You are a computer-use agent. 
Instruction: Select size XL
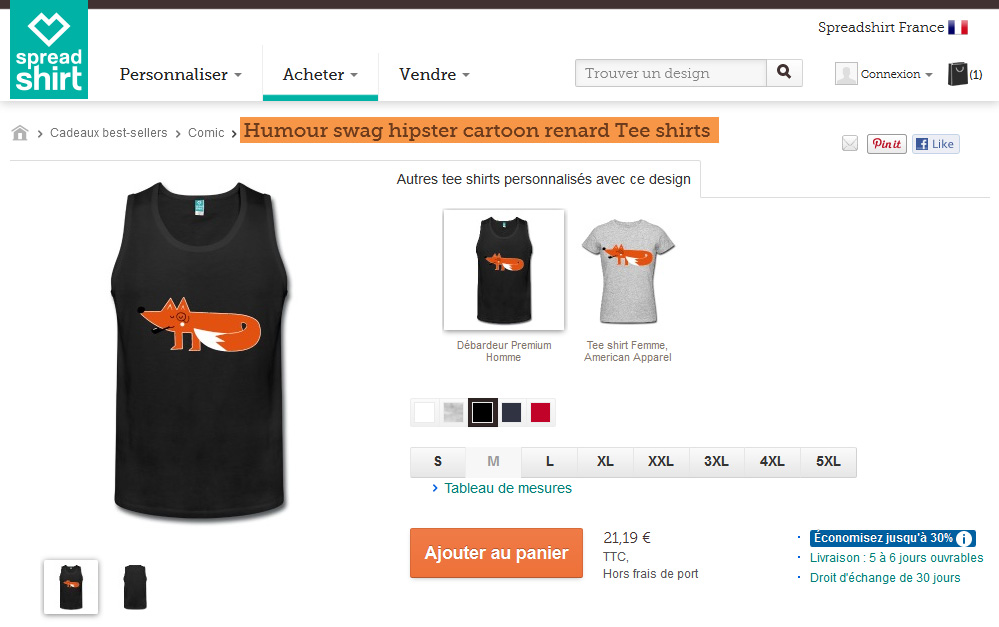click(605, 461)
